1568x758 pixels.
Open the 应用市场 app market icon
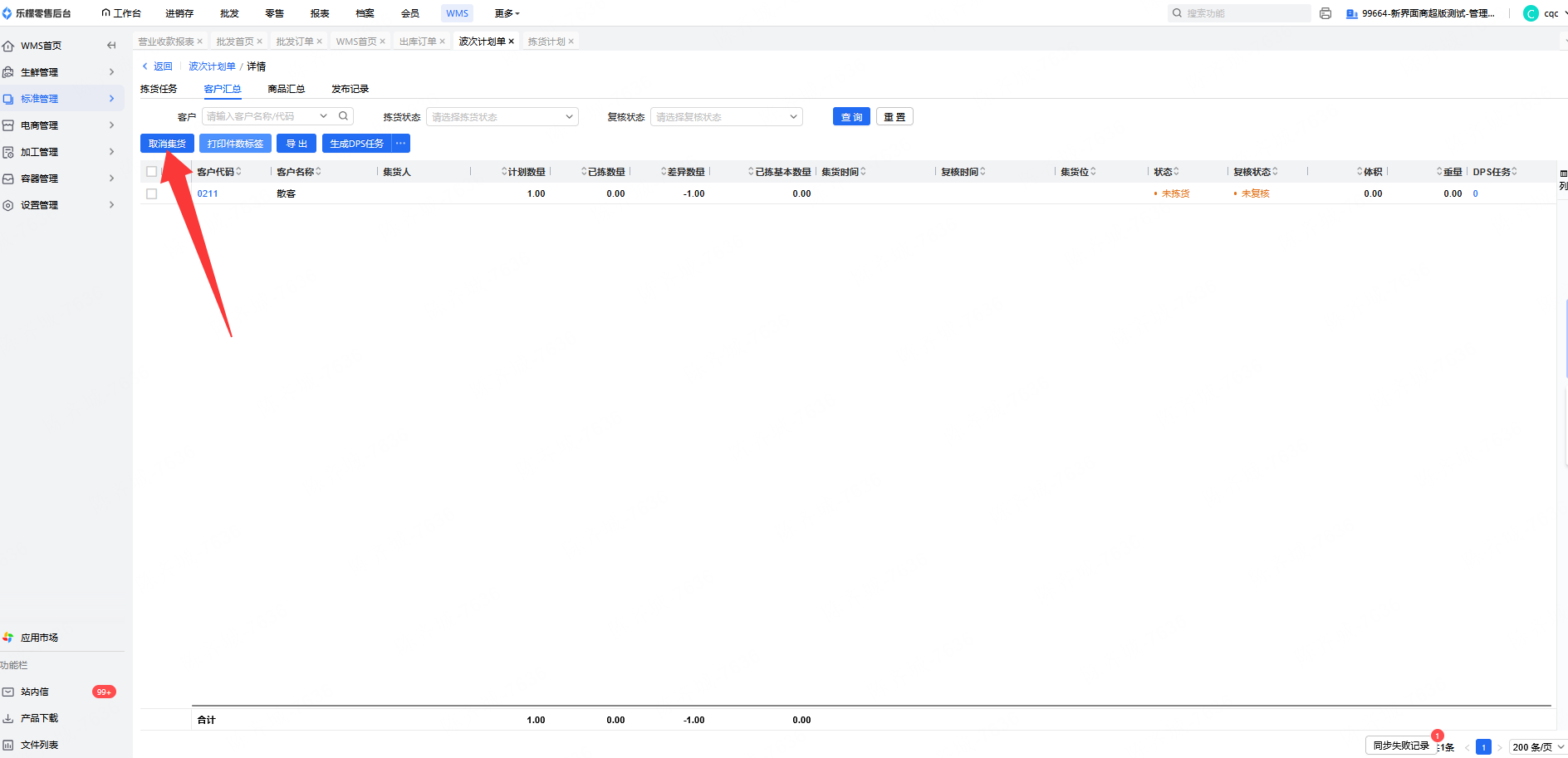[x=8, y=638]
